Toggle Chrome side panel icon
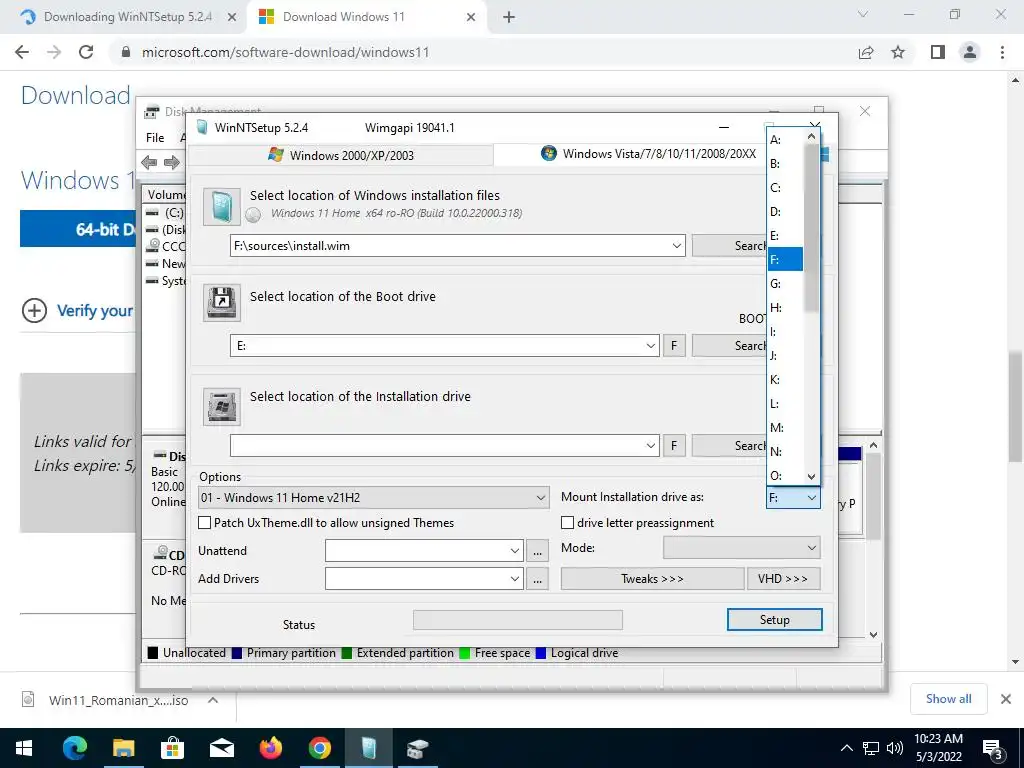Screen dimensions: 1024x768 [x=938, y=52]
